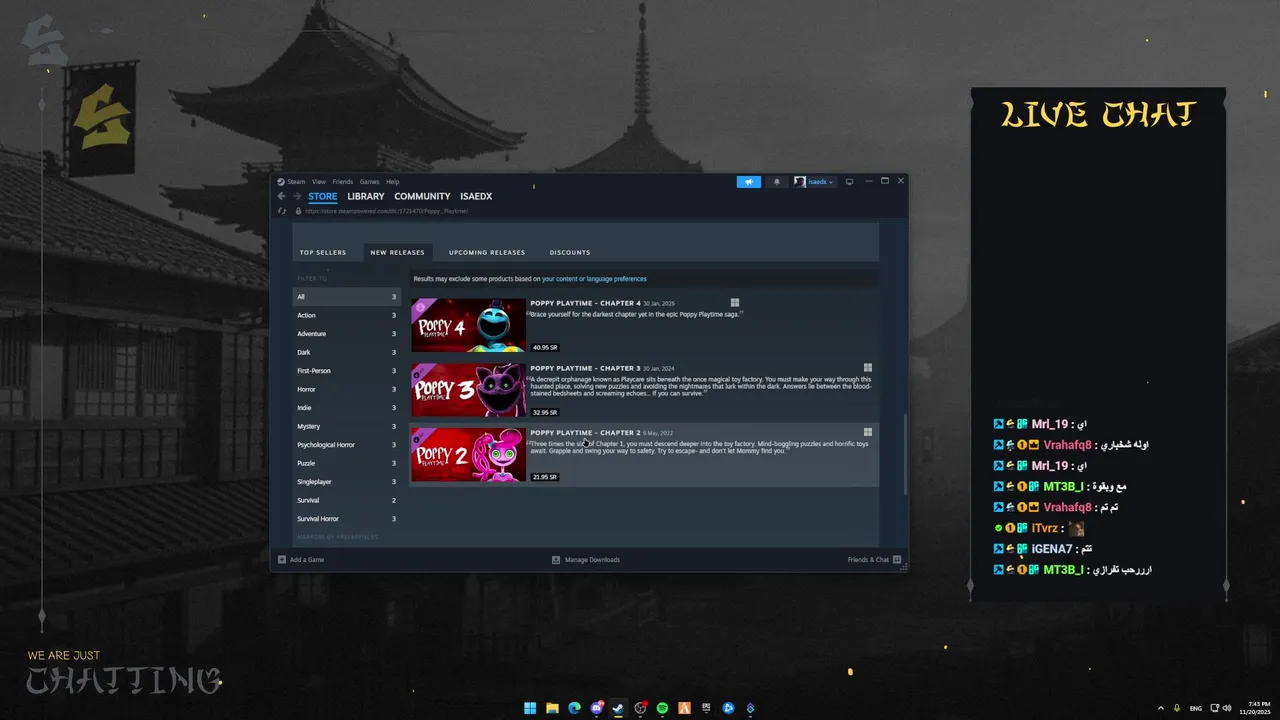
Task: Click Windows platform icon on Chapter 3 row
Action: (x=868, y=367)
